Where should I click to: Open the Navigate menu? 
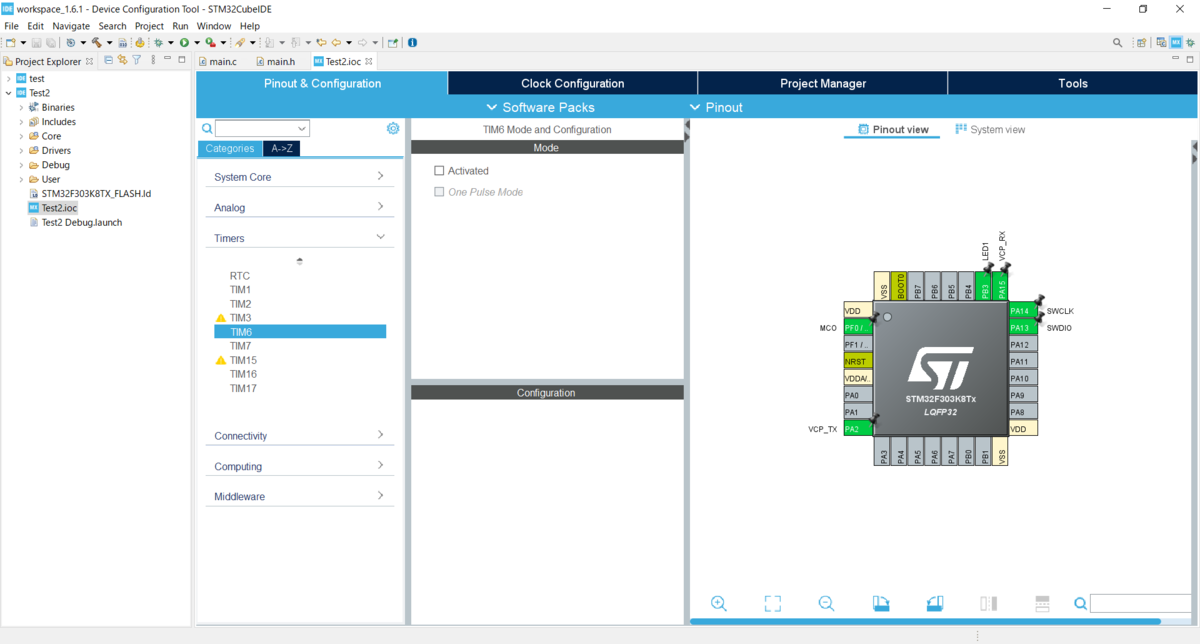pos(70,26)
